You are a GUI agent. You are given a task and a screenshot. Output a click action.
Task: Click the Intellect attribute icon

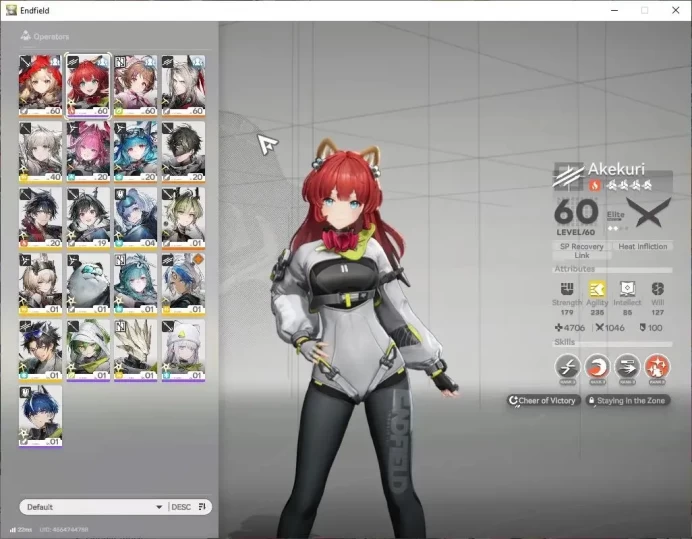pyautogui.click(x=627, y=288)
